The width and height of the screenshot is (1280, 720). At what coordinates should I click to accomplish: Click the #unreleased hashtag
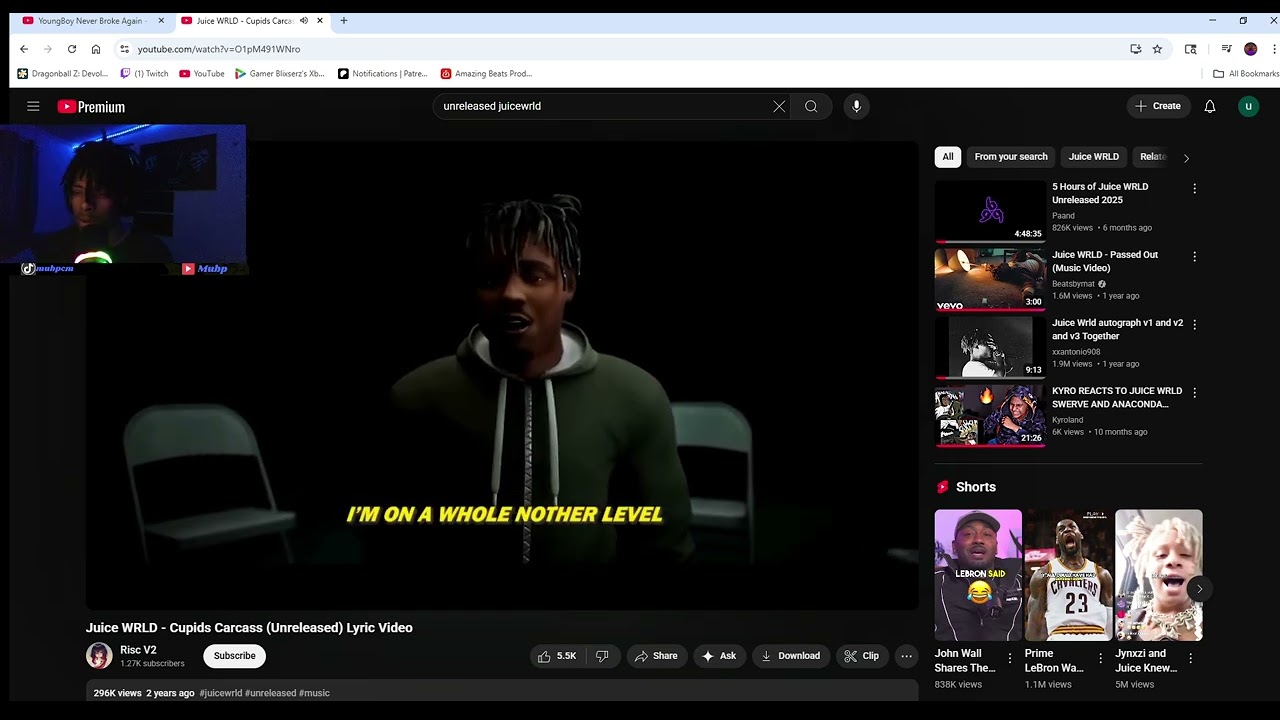tap(270, 693)
